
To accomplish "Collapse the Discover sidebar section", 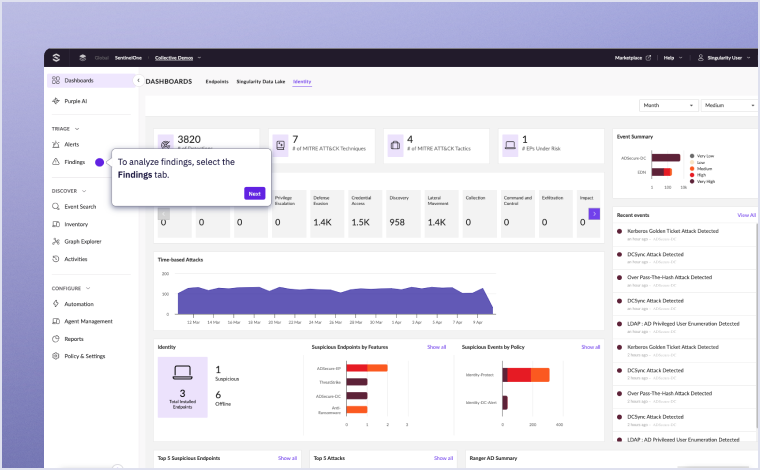I will pyautogui.click(x=84, y=191).
